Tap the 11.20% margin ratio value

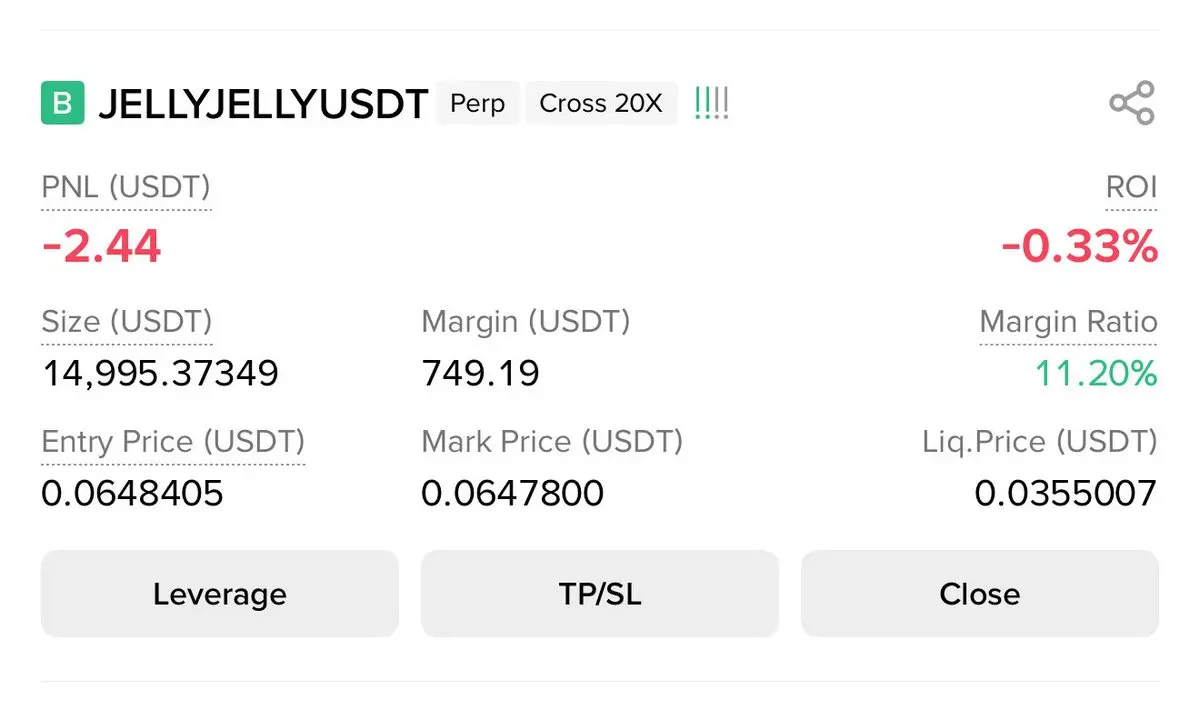coord(1095,373)
